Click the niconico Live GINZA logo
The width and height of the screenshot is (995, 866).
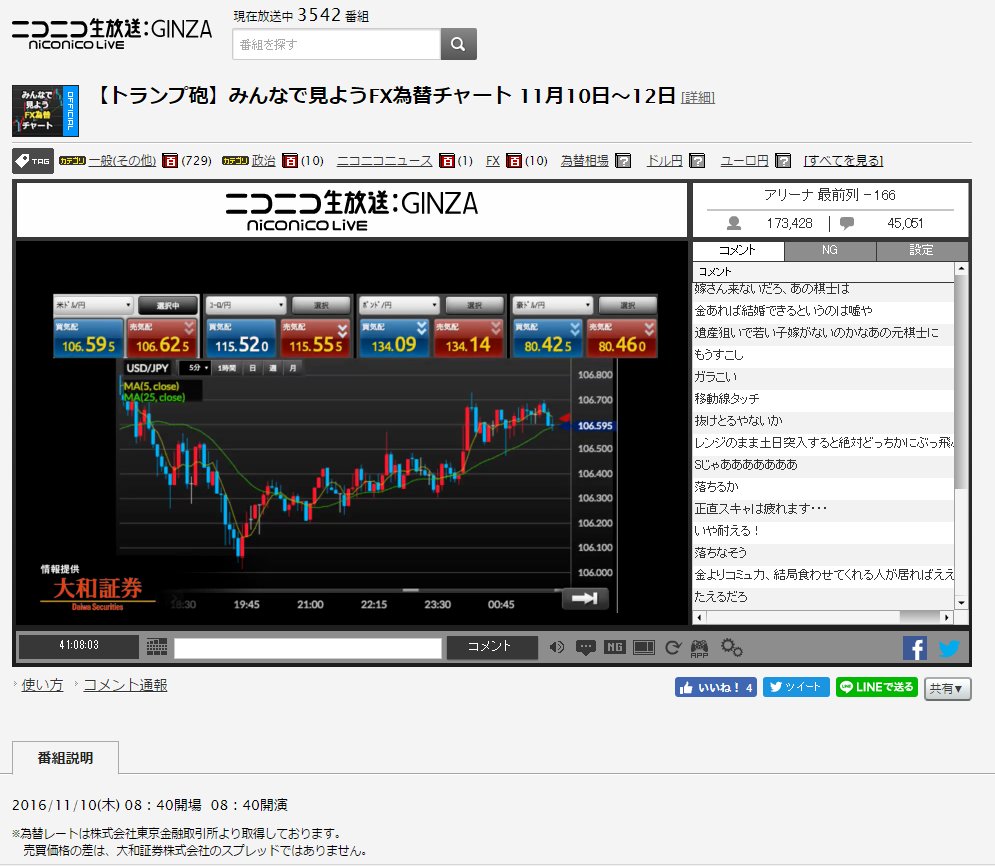[x=112, y=34]
